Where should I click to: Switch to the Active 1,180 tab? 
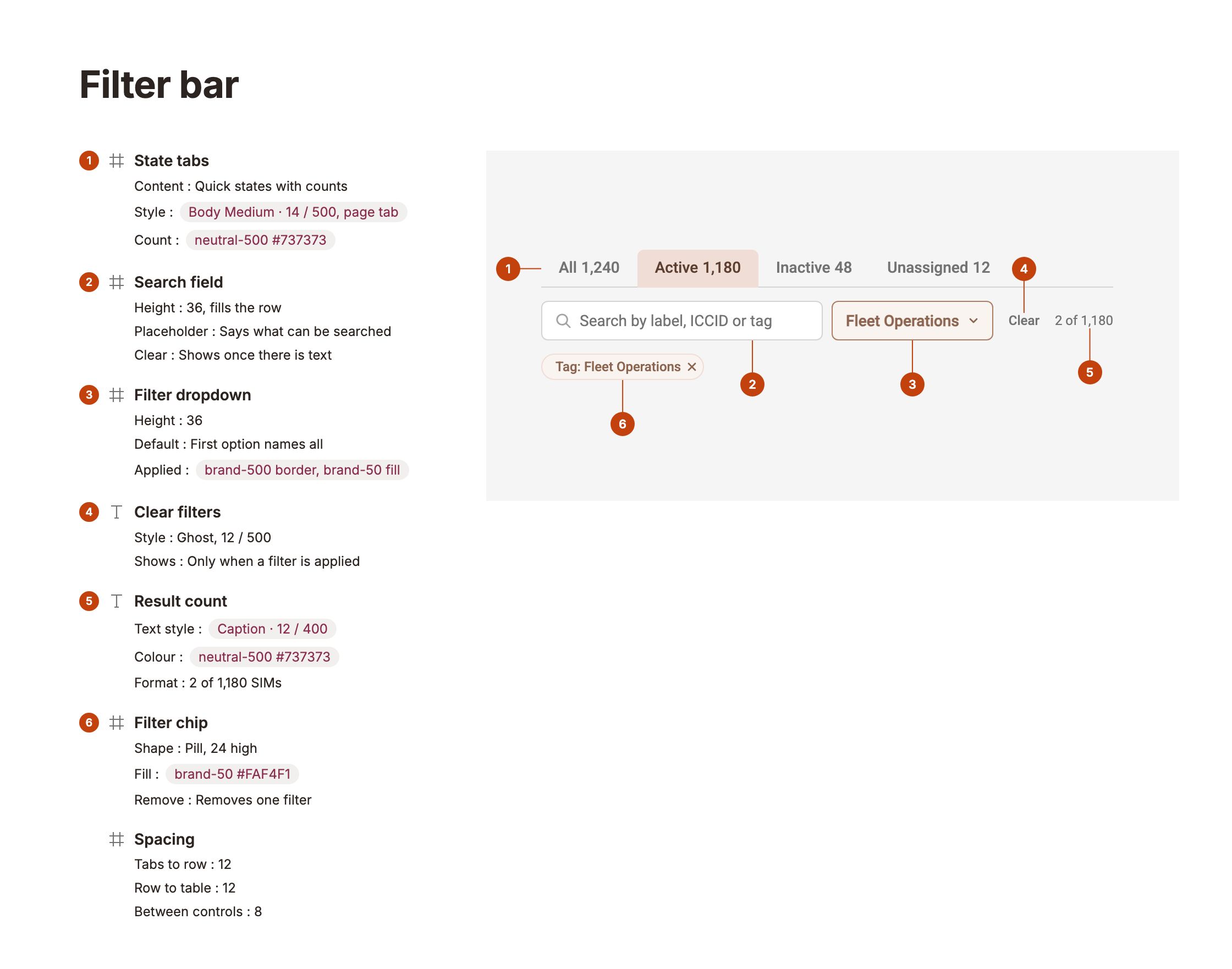click(x=697, y=268)
